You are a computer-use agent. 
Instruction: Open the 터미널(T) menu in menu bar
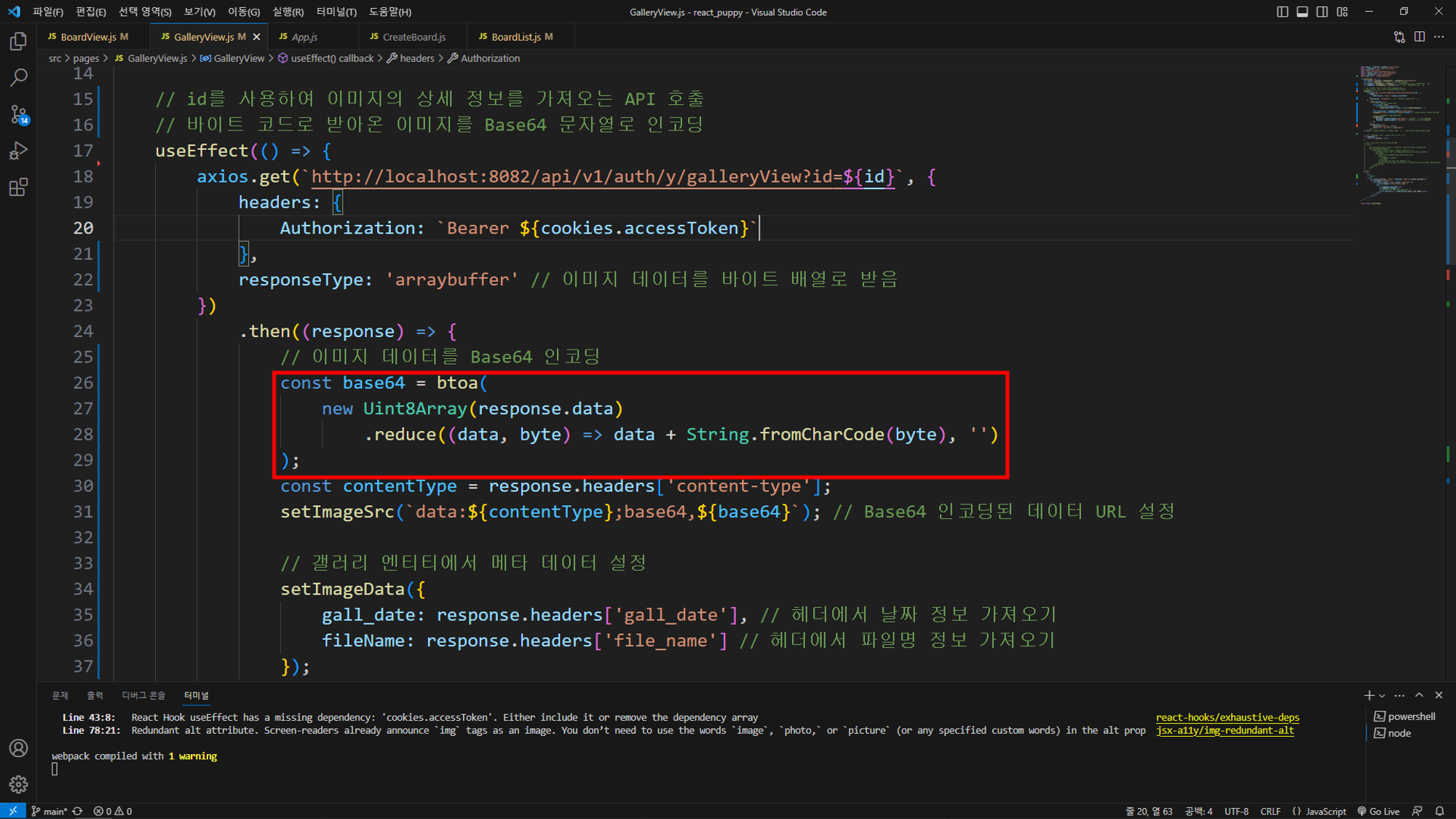coord(336,12)
